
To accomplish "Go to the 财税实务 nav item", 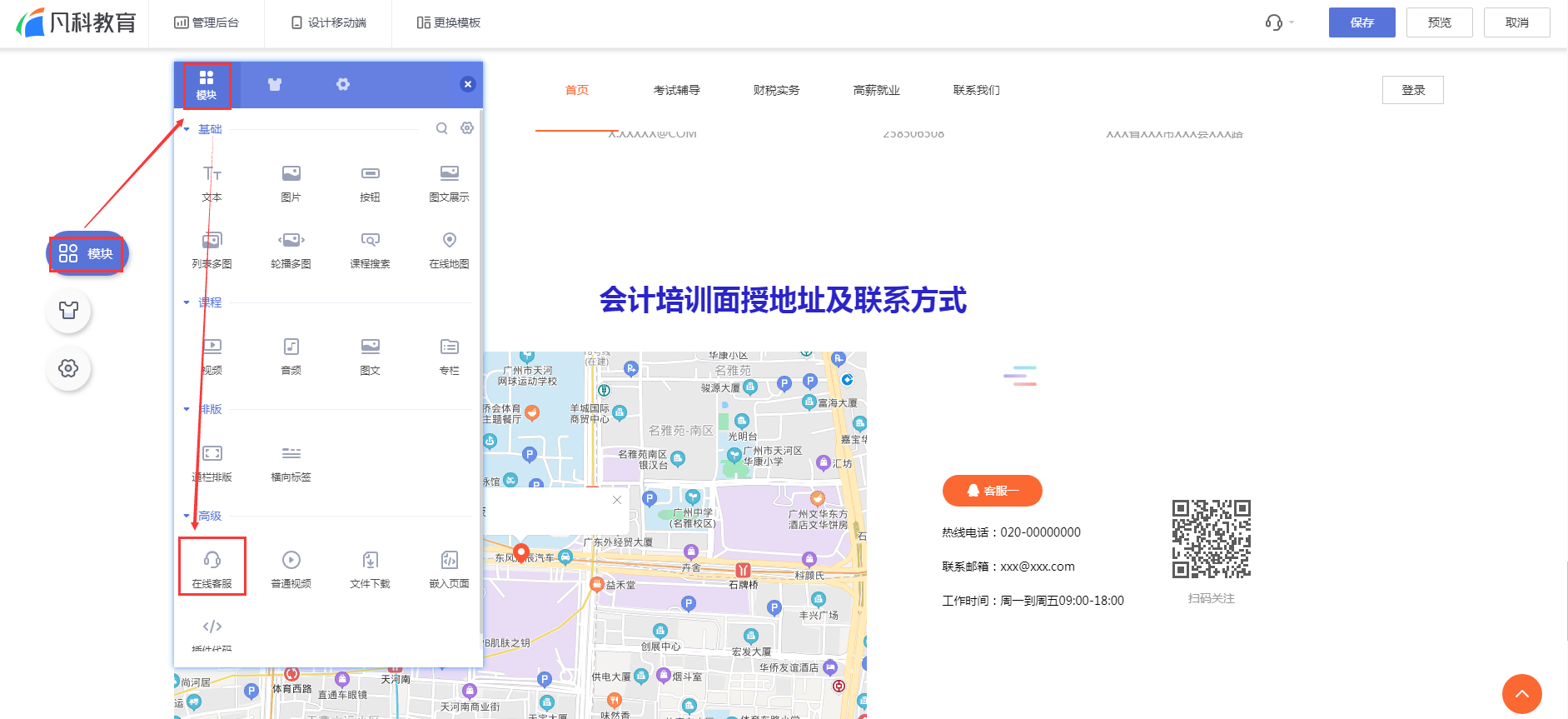I will 777,90.
